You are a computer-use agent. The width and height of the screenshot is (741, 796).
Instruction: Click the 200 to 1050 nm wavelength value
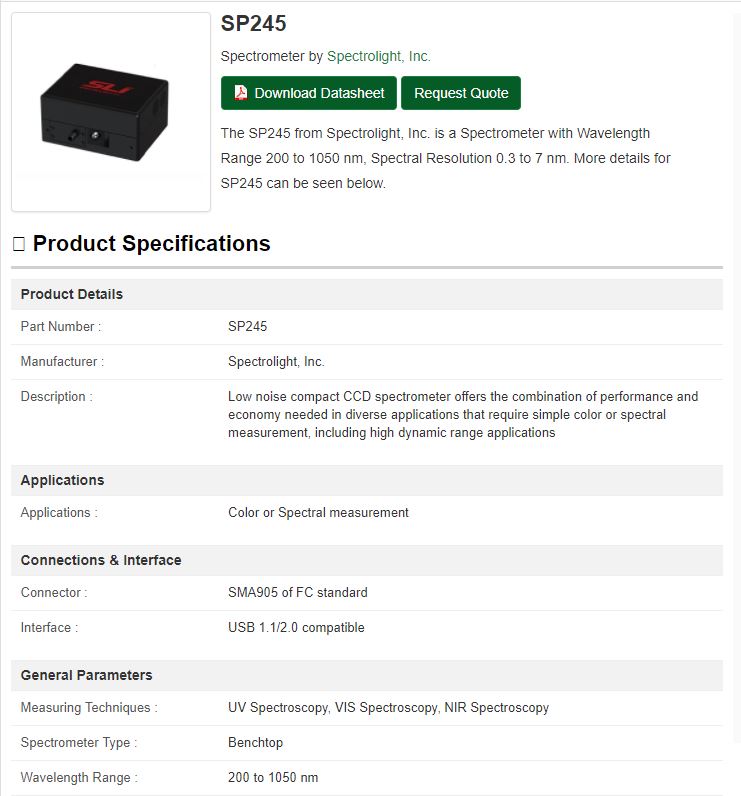coord(273,777)
